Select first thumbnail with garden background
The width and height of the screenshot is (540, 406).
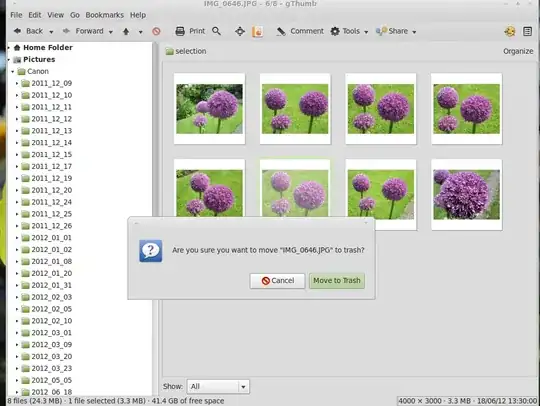pos(209,109)
